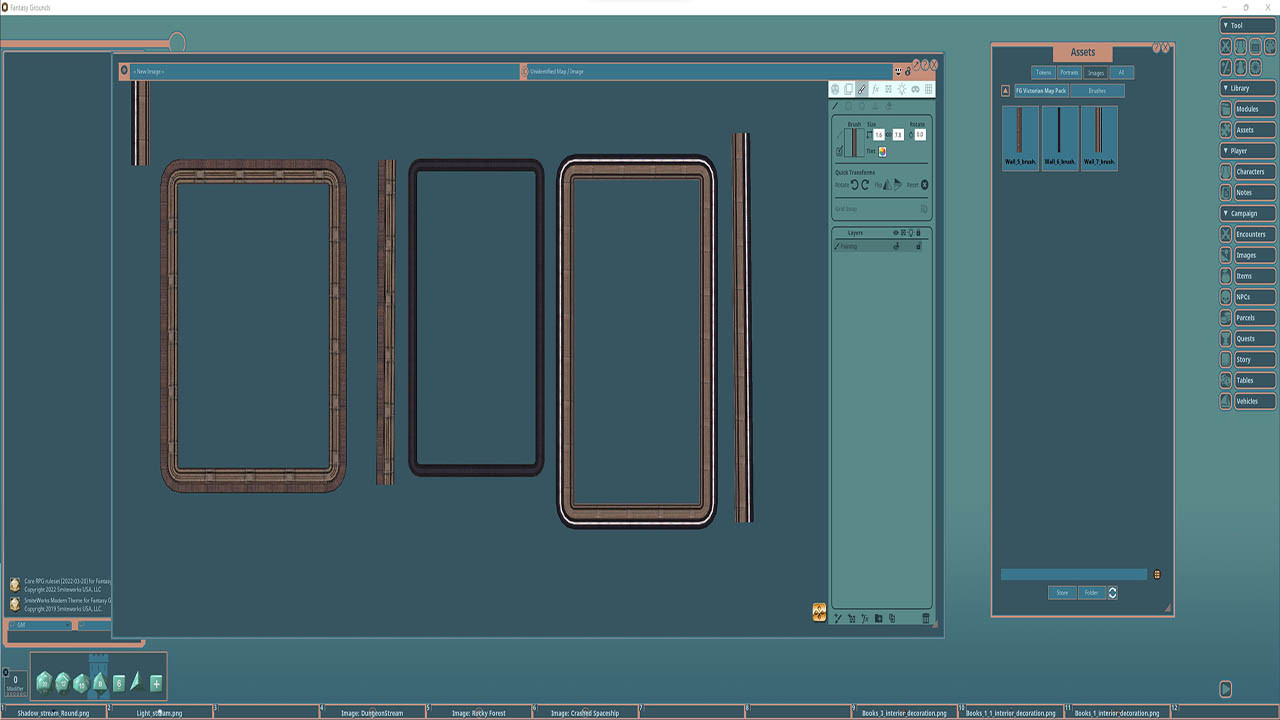Click the Store button in the Assets panel
The height and width of the screenshot is (720, 1280).
click(x=1061, y=592)
